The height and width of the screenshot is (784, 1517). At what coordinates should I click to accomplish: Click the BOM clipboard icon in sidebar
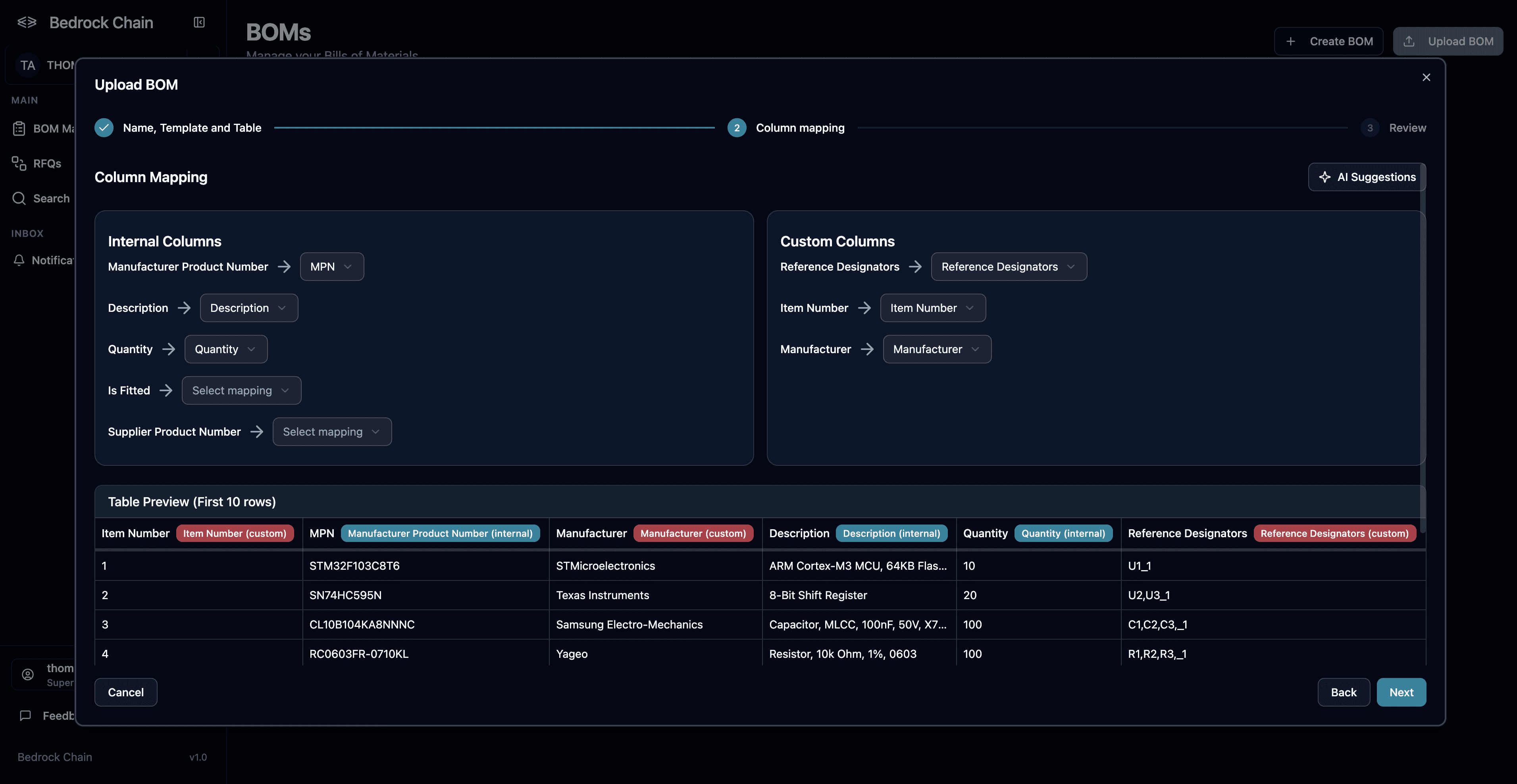[19, 128]
